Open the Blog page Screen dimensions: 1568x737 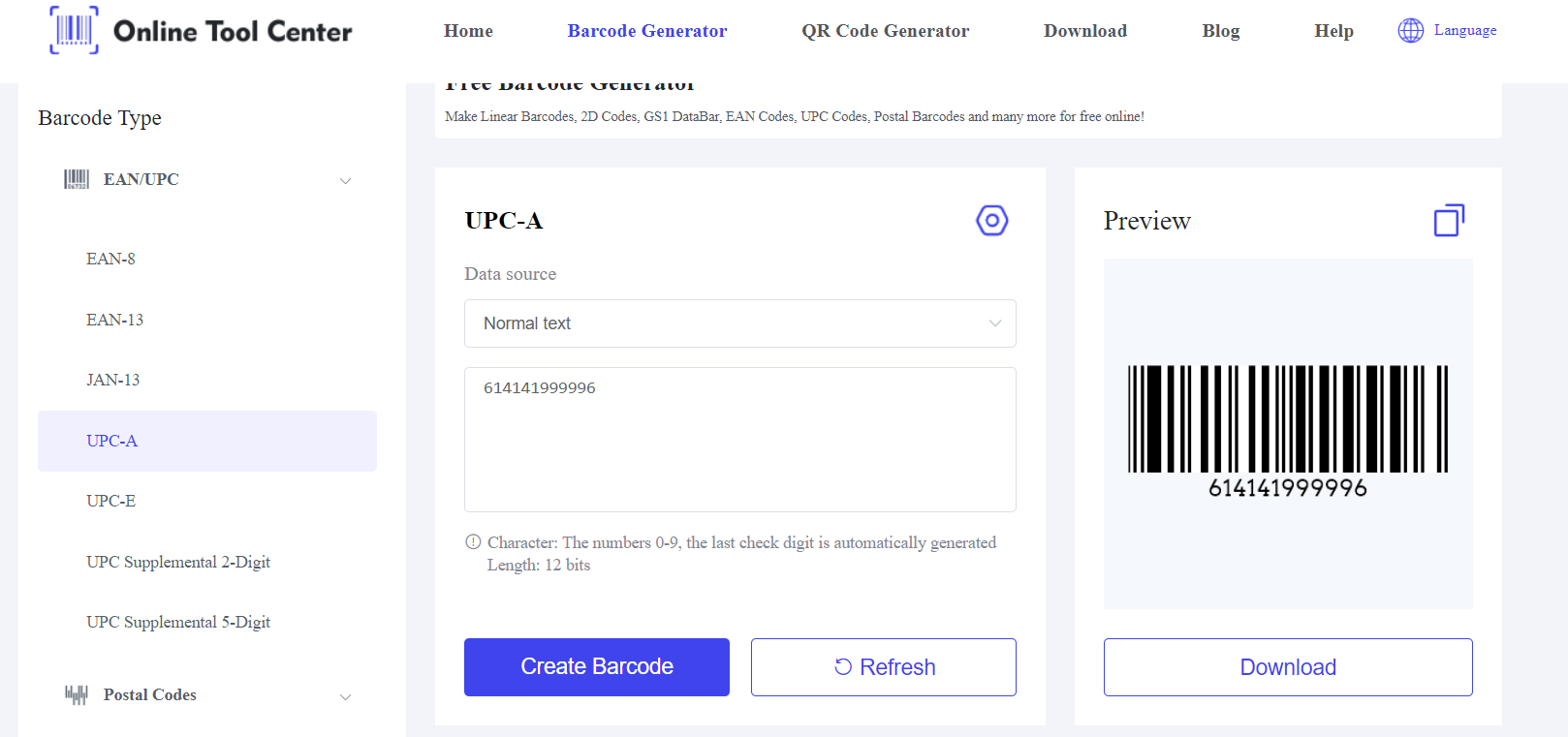point(1220,31)
